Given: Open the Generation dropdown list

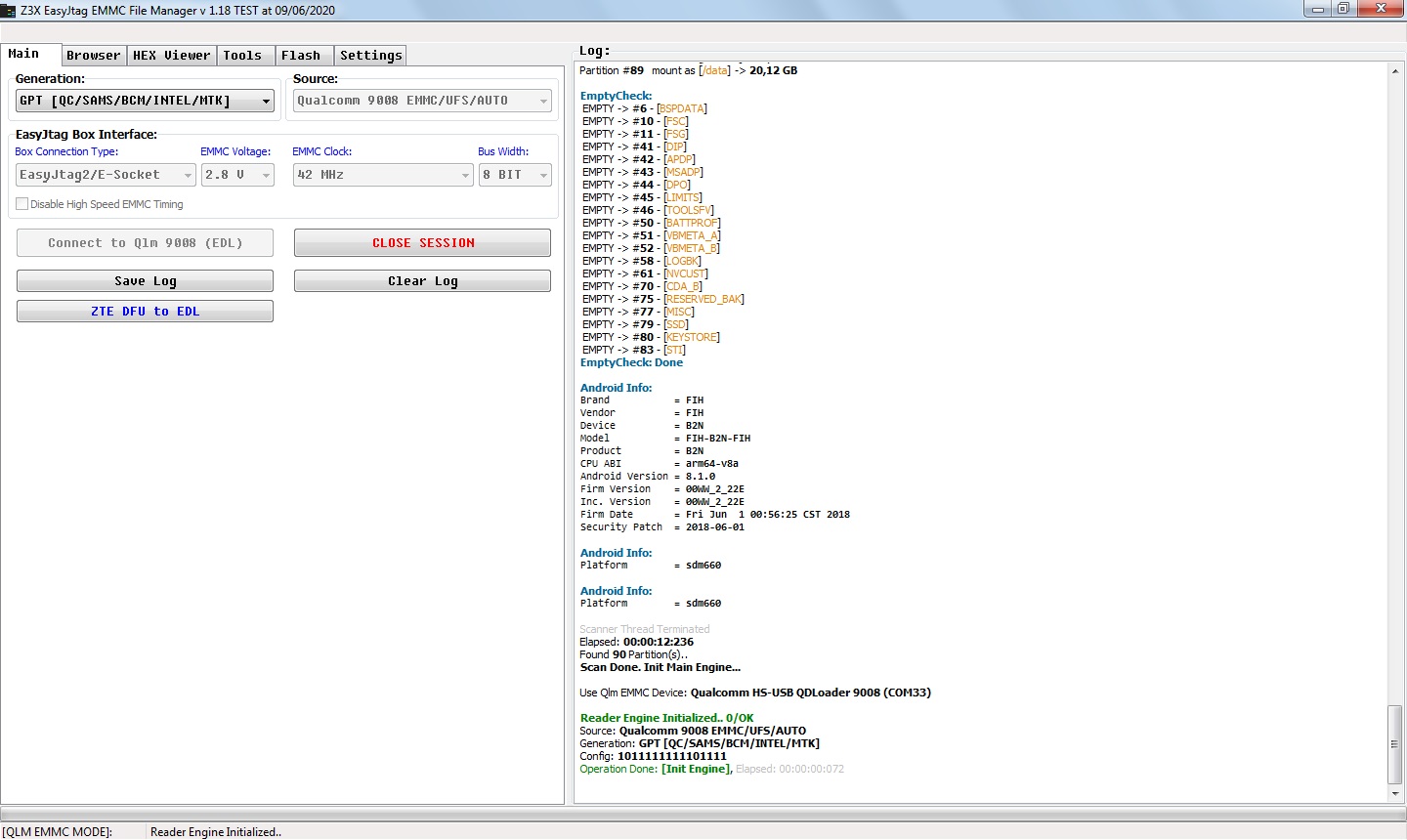Looking at the screenshot, I should (266, 101).
